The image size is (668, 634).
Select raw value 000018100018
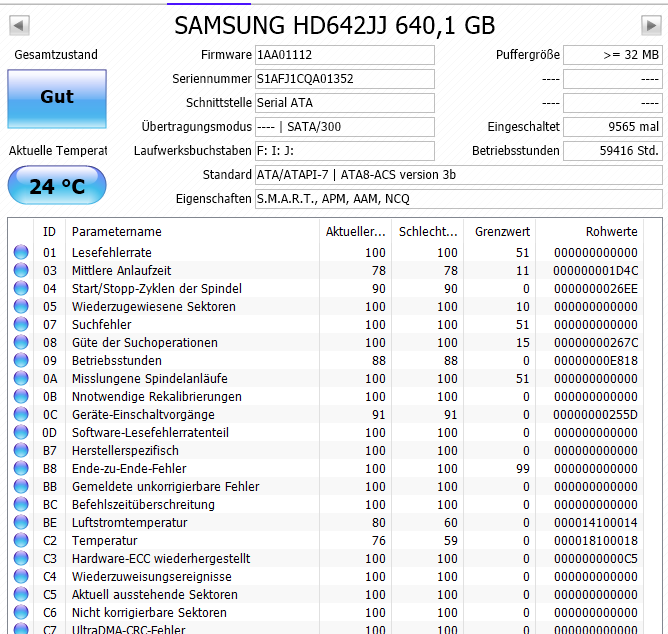[596, 541]
